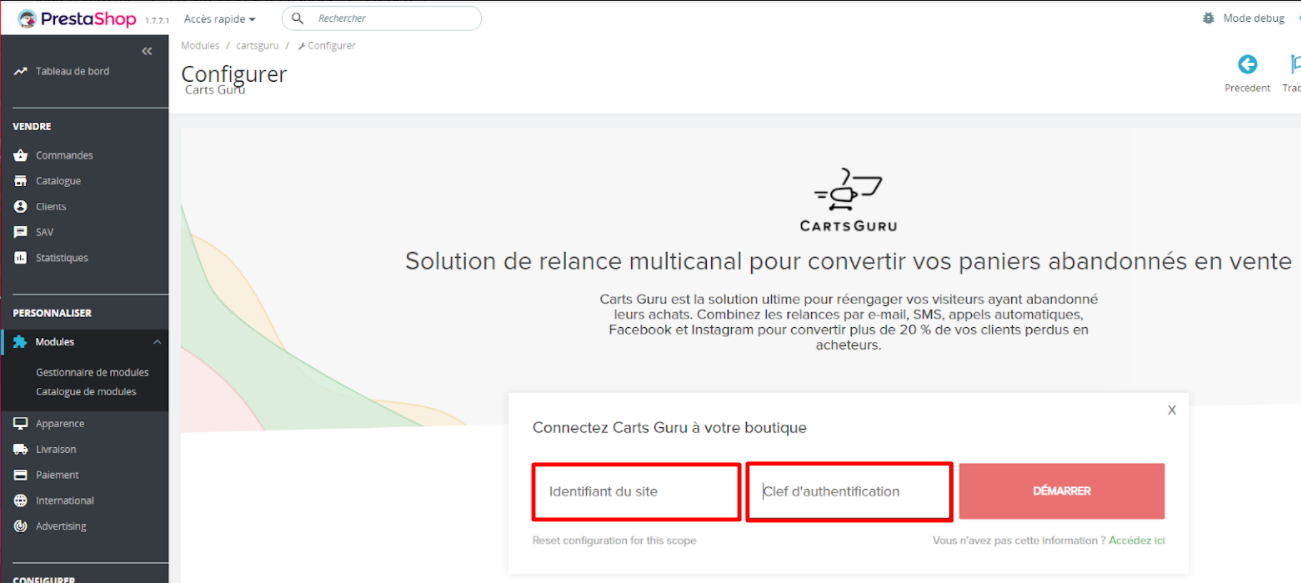Click the Accédez ici link
Image resolution: width=1301 pixels, height=583 pixels.
[1137, 541]
